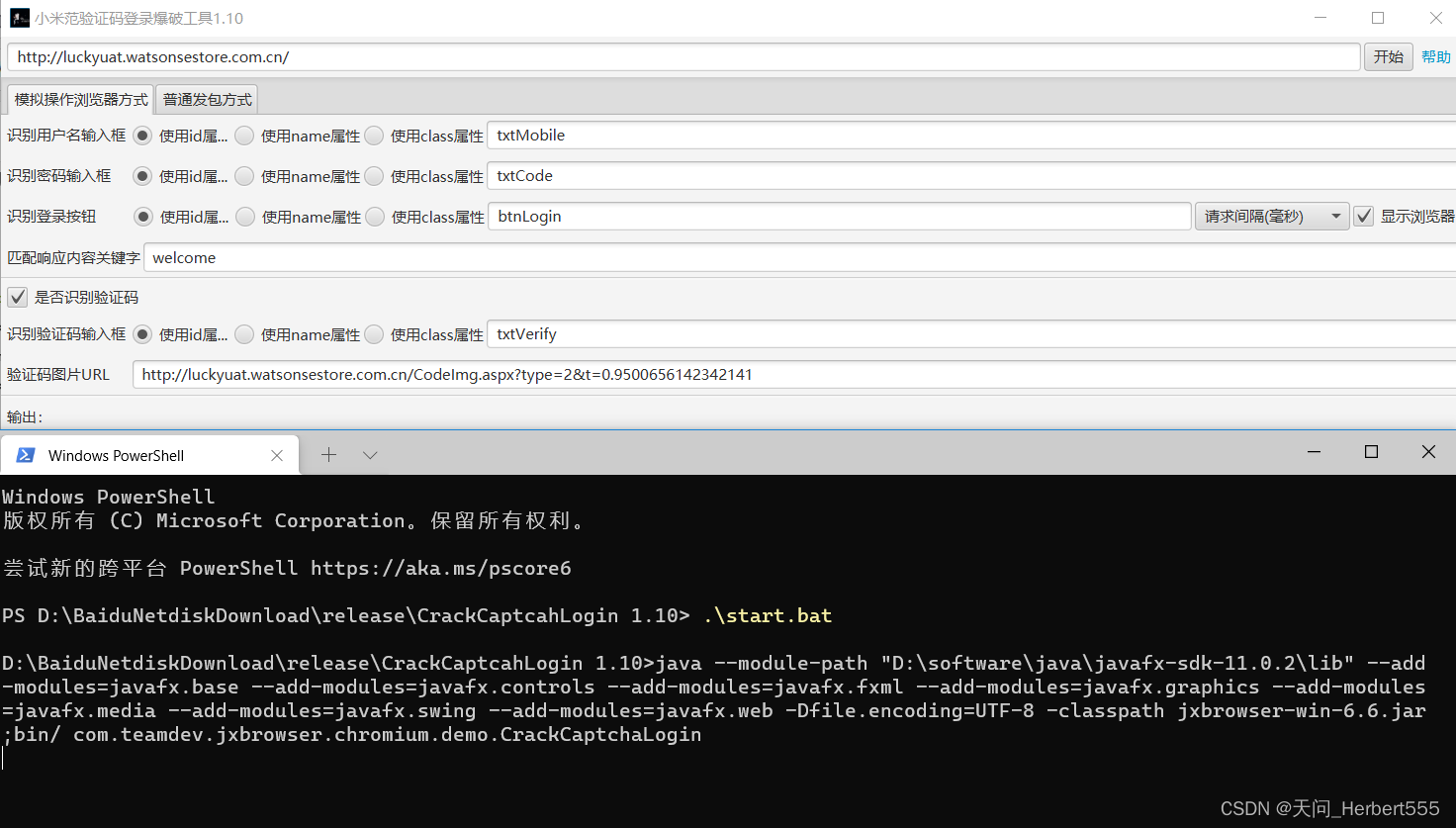Click the window title 小米范验证码登录爆破工具1.10
Viewport: 1456px width, 828px height.
tap(138, 18)
